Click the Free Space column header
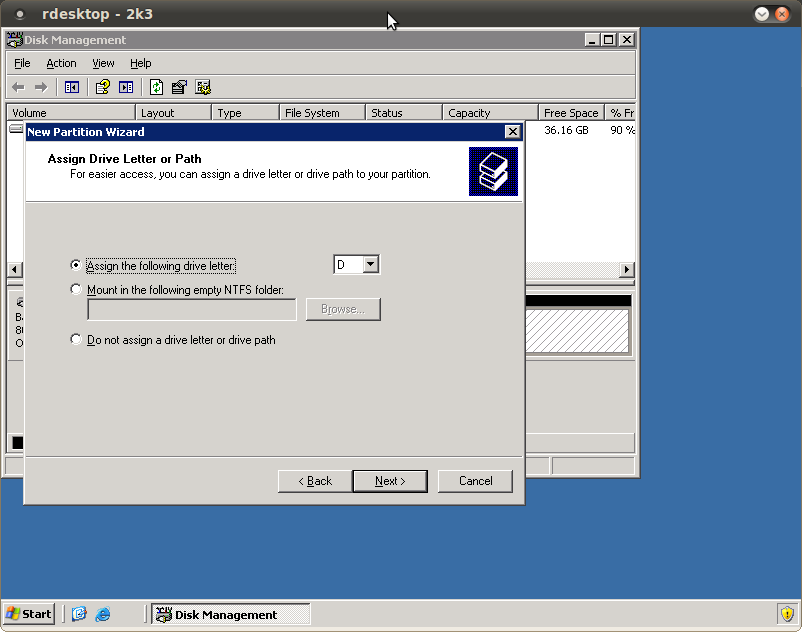The width and height of the screenshot is (802, 632). coord(571,112)
